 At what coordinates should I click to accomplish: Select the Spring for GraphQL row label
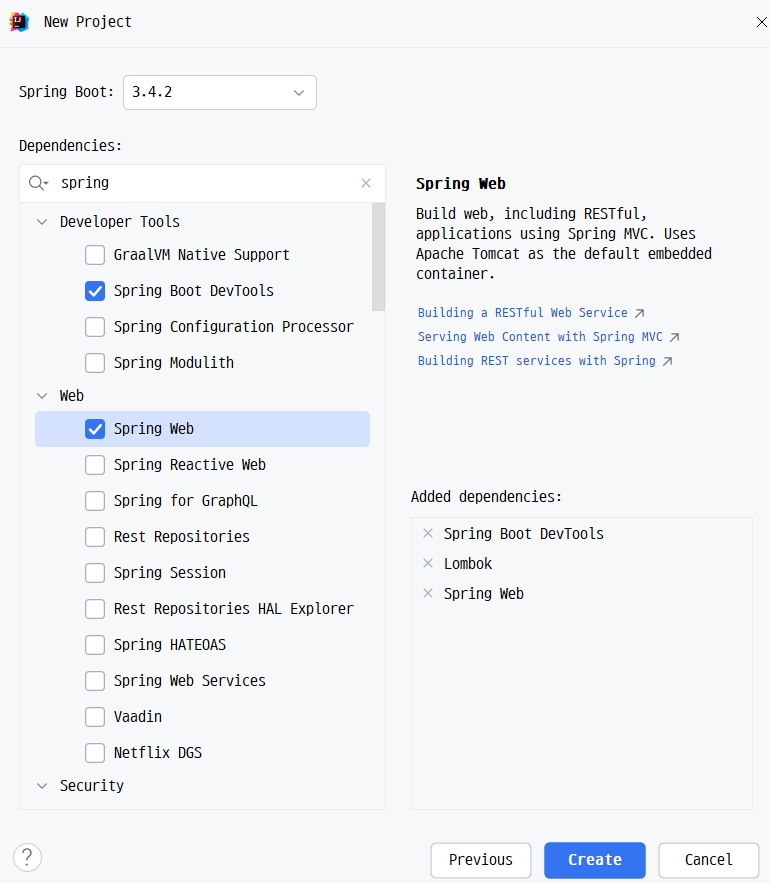point(185,501)
